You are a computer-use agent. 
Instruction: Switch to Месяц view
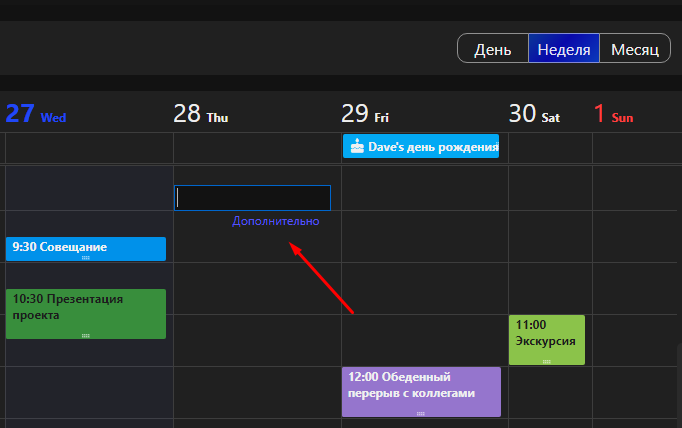tap(635, 48)
